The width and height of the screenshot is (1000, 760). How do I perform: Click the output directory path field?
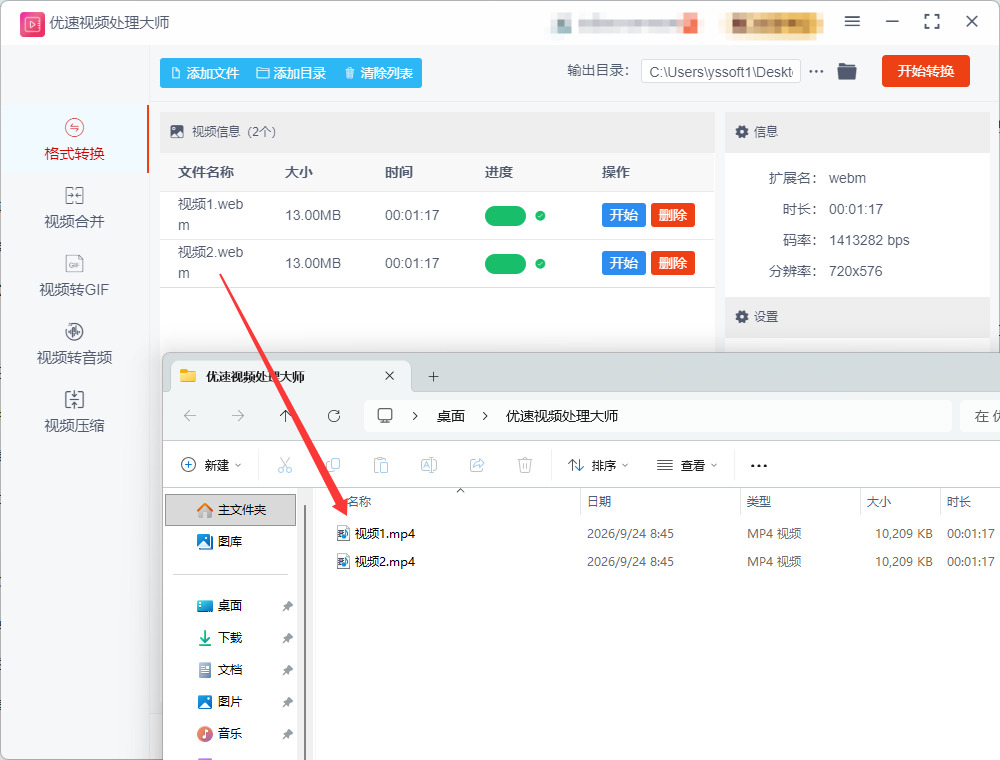point(721,71)
